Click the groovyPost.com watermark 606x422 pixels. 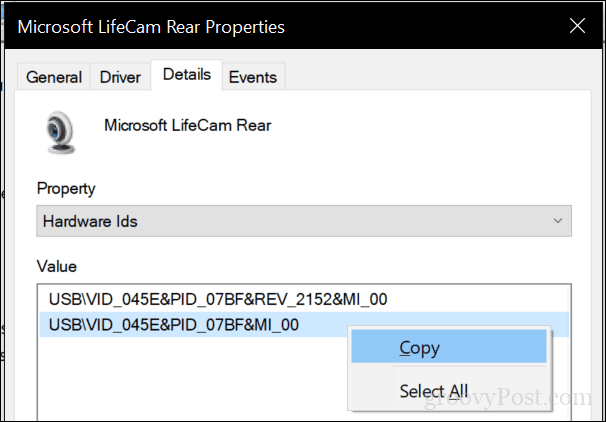(x=508, y=399)
